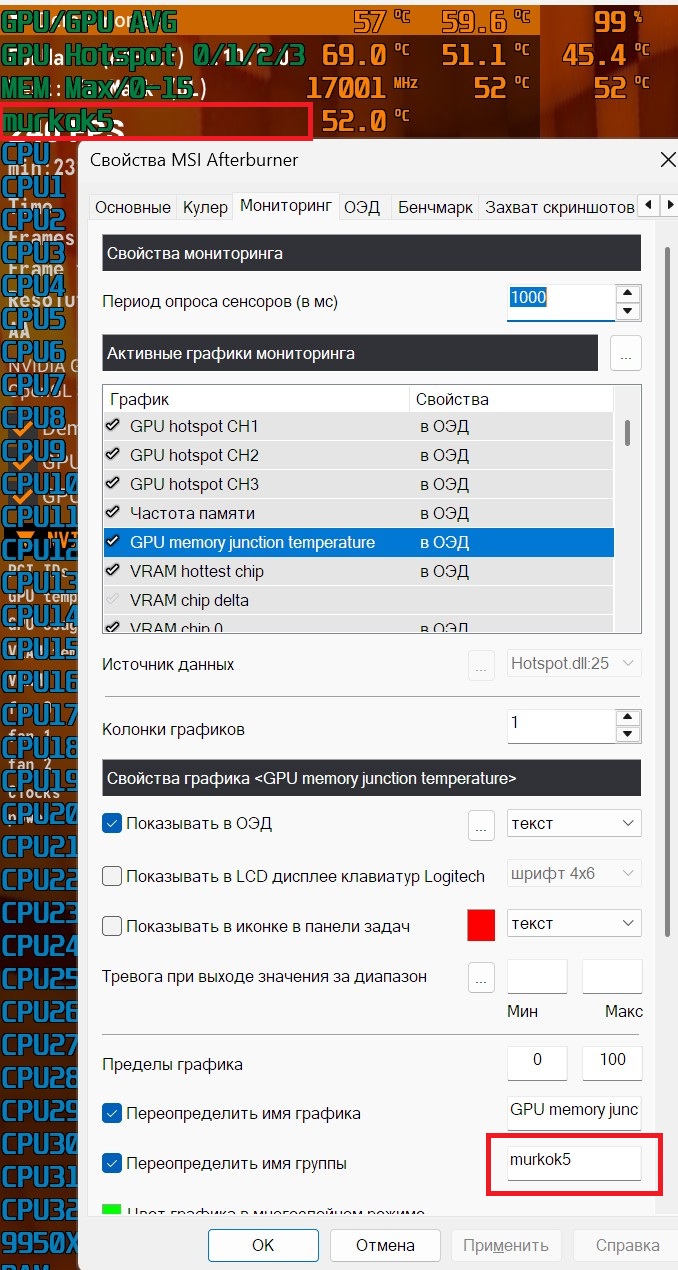Click the Применить button
The width and height of the screenshot is (678, 1270).
(506, 1245)
